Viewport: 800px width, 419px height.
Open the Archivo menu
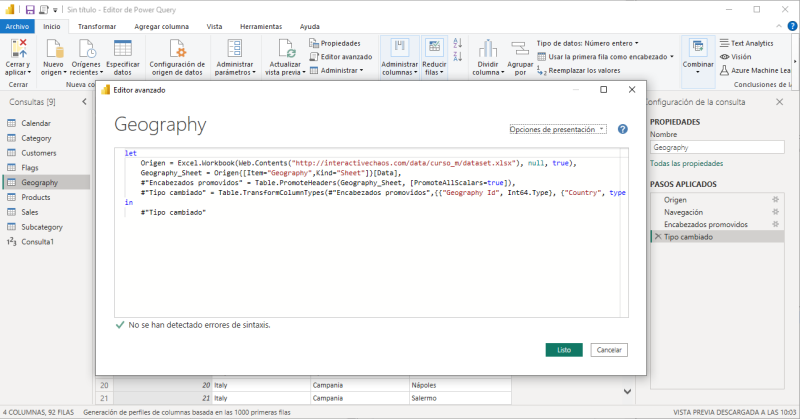[x=17, y=27]
